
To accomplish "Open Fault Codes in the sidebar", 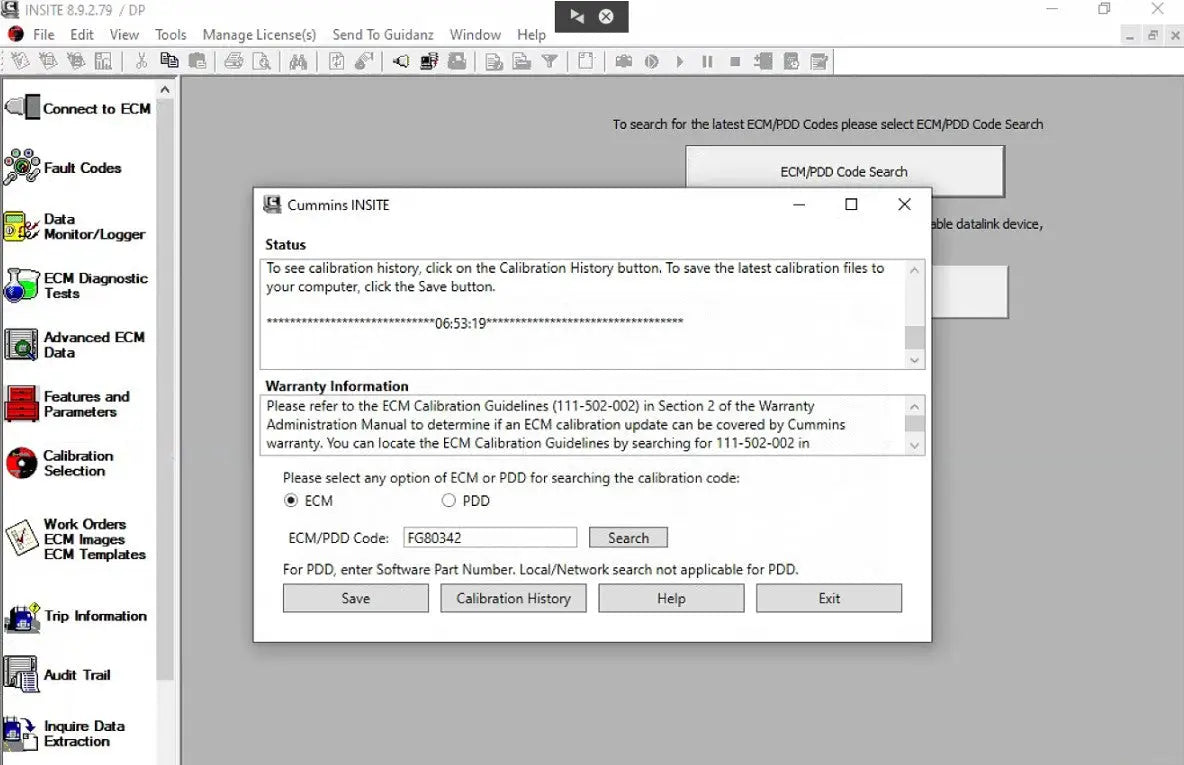I will 22,167.
